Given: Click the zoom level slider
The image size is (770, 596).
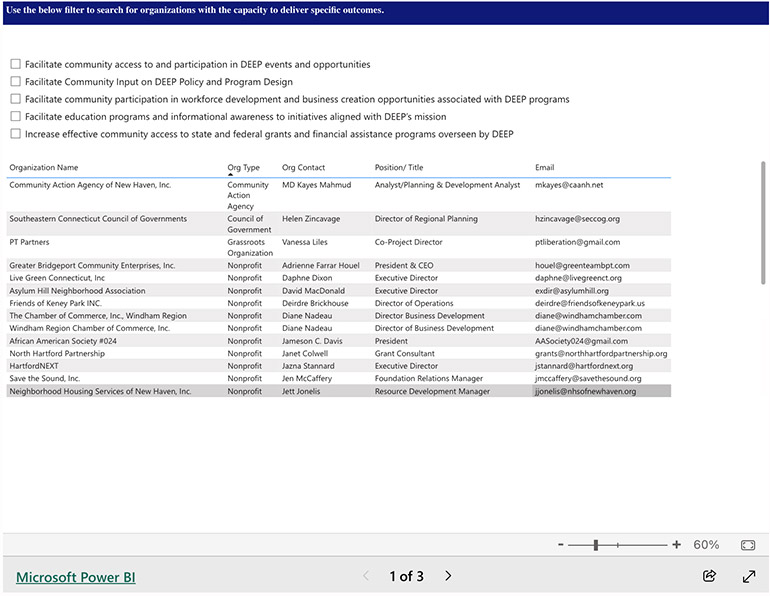Looking at the screenshot, I should pos(597,545).
